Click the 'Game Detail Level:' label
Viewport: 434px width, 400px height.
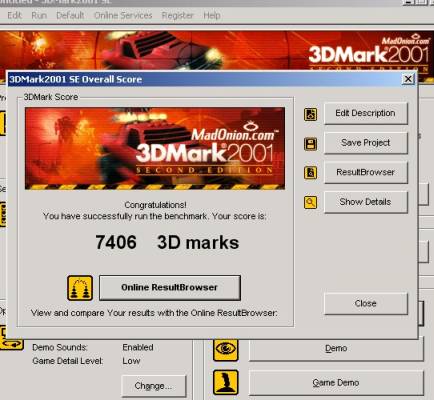[68, 361]
